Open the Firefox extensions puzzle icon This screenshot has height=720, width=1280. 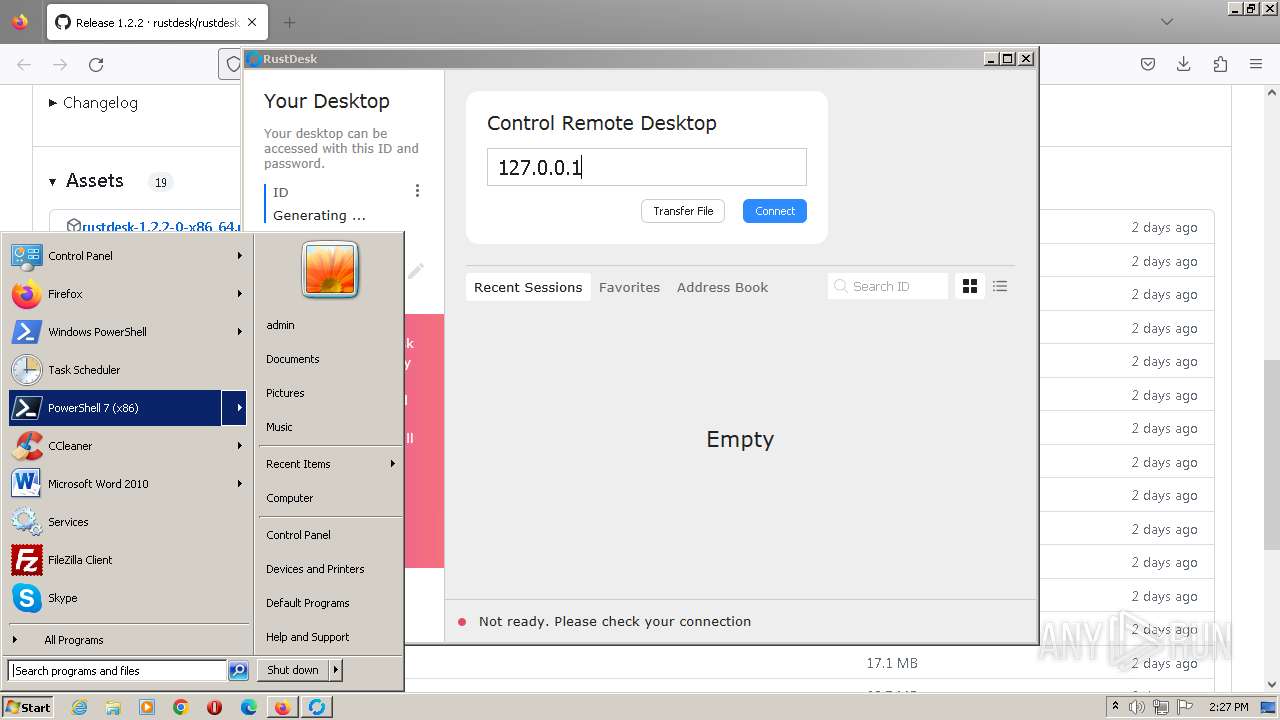coord(1220,64)
